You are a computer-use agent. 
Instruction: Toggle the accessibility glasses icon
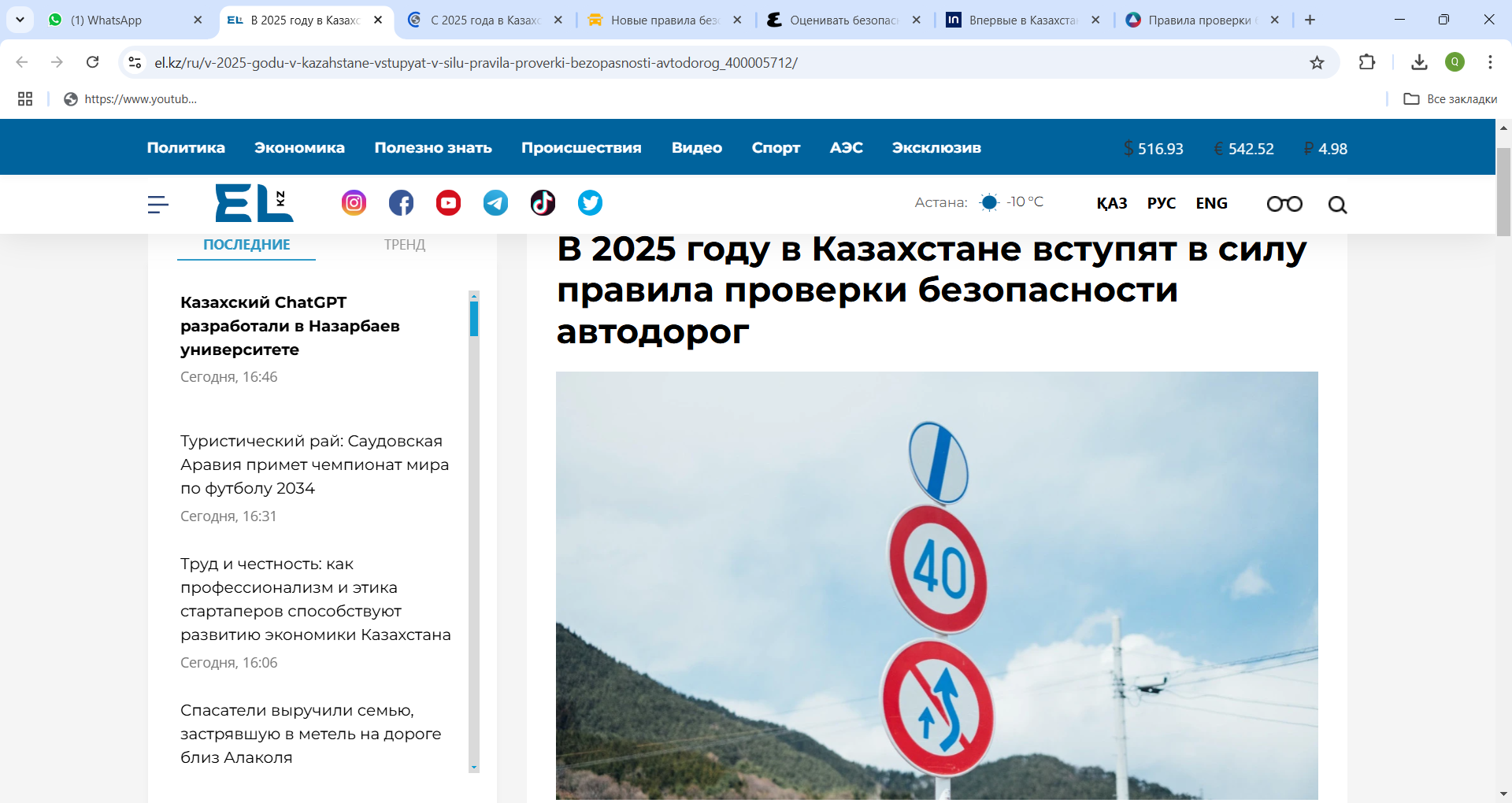click(1284, 205)
